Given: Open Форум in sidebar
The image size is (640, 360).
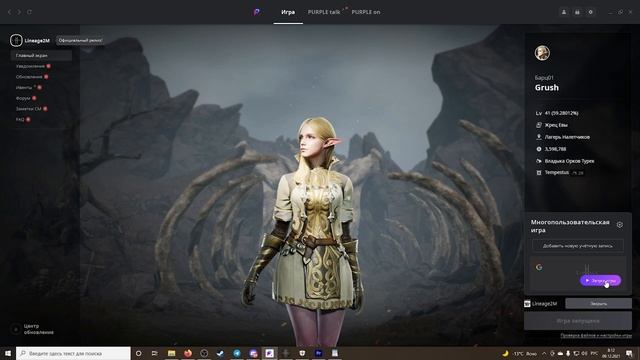Looking at the screenshot, I should pyautogui.click(x=23, y=98).
